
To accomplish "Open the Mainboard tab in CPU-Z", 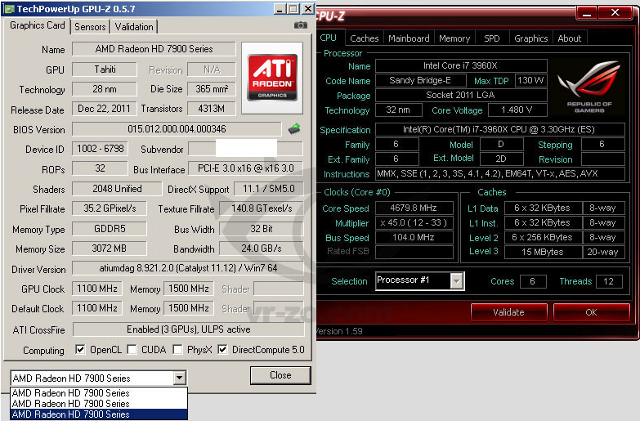I will point(408,38).
